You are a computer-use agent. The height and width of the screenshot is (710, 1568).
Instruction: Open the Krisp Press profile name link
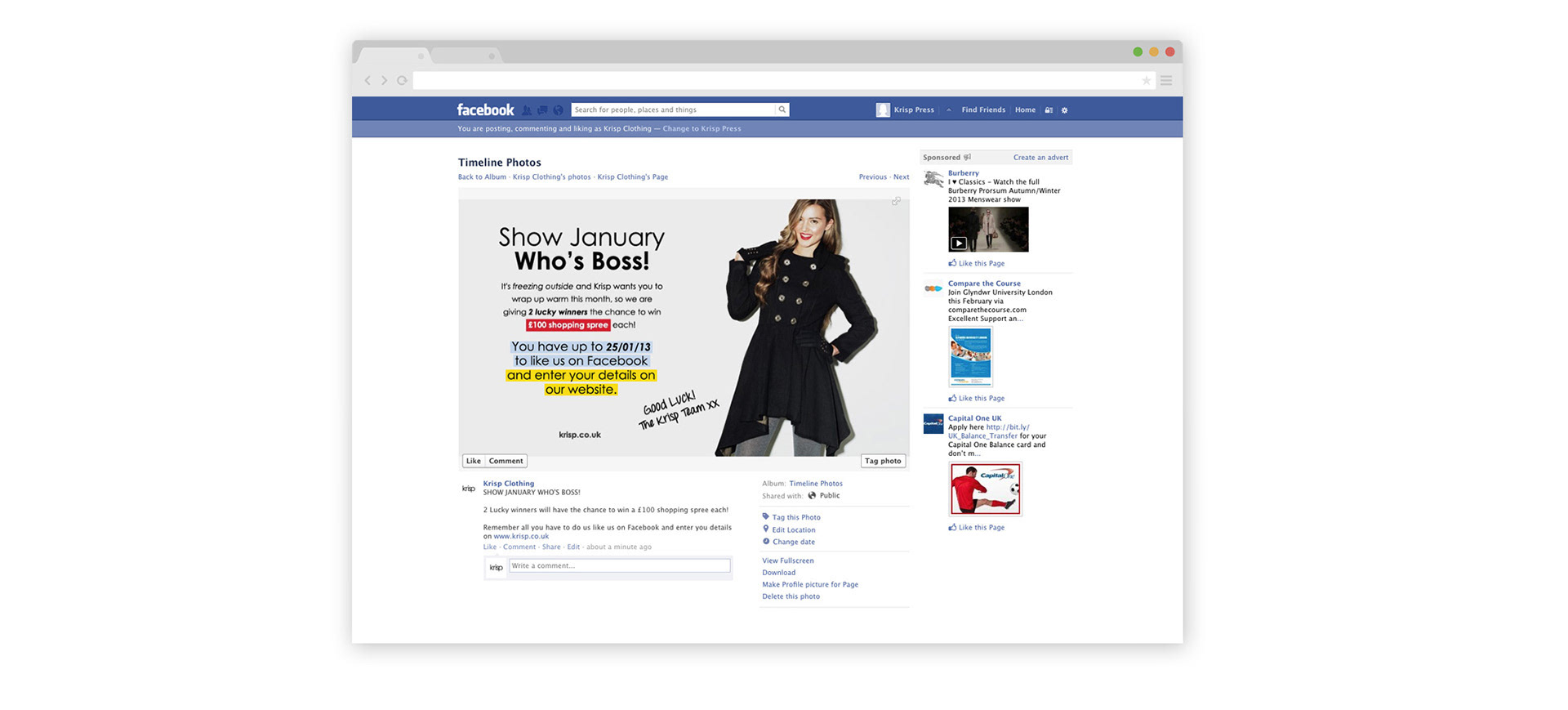(x=914, y=109)
